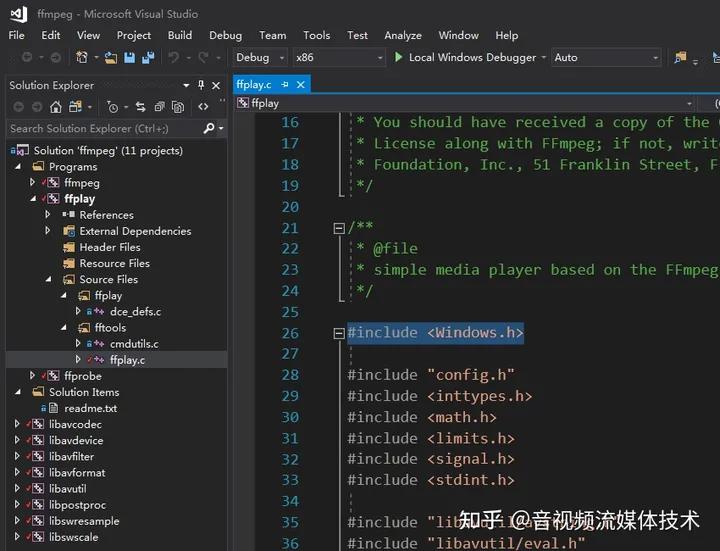
Task: Click the Solutions and Folders view icon
Action: coord(75,107)
